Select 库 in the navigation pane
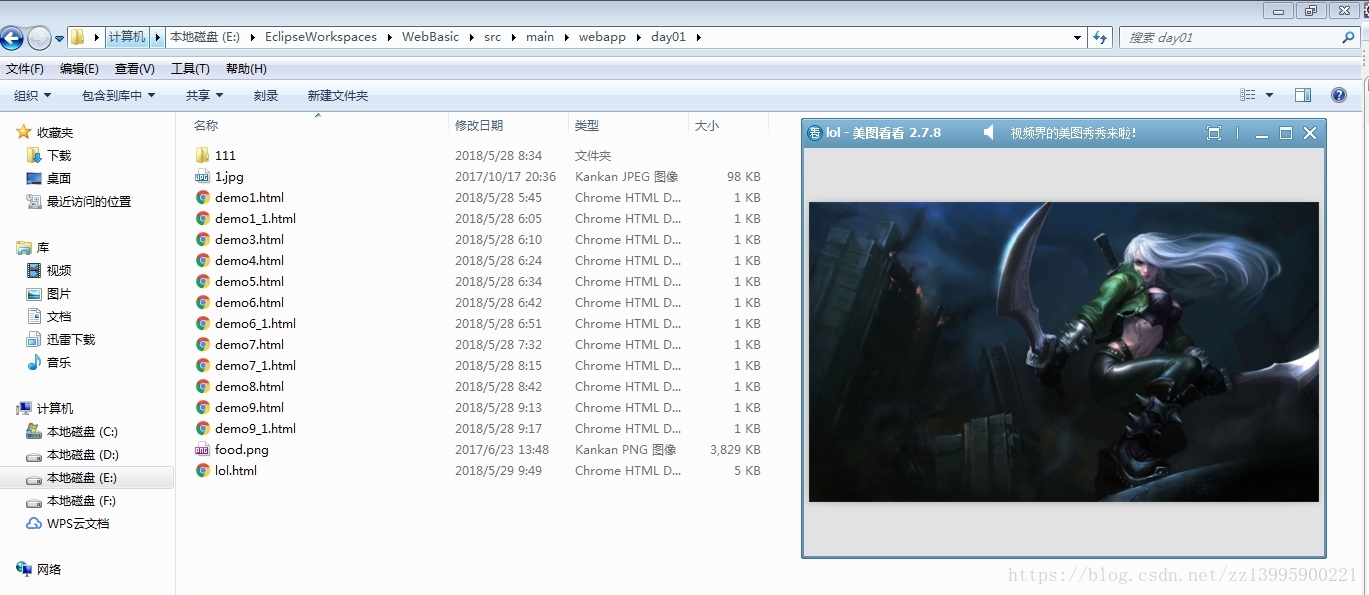Viewport: 1369px width, 595px height. (x=43, y=247)
